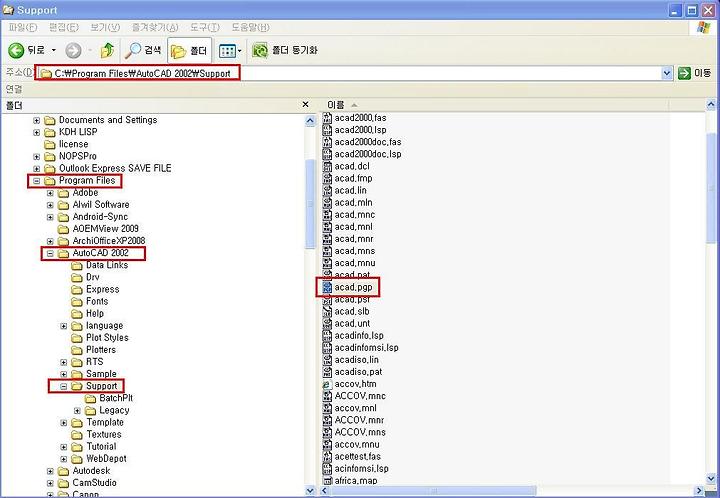Select the acad.dcl file icon
The width and height of the screenshot is (720, 498).
327,166
